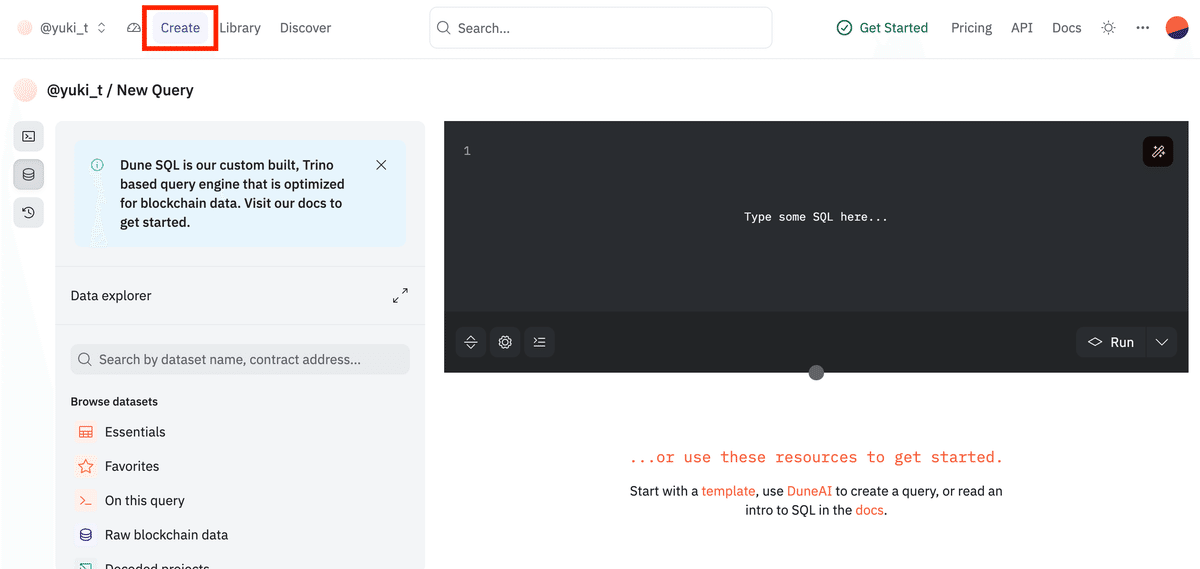This screenshot has height=569, width=1200.
Task: Open the Get Started checklist
Action: (x=882, y=28)
